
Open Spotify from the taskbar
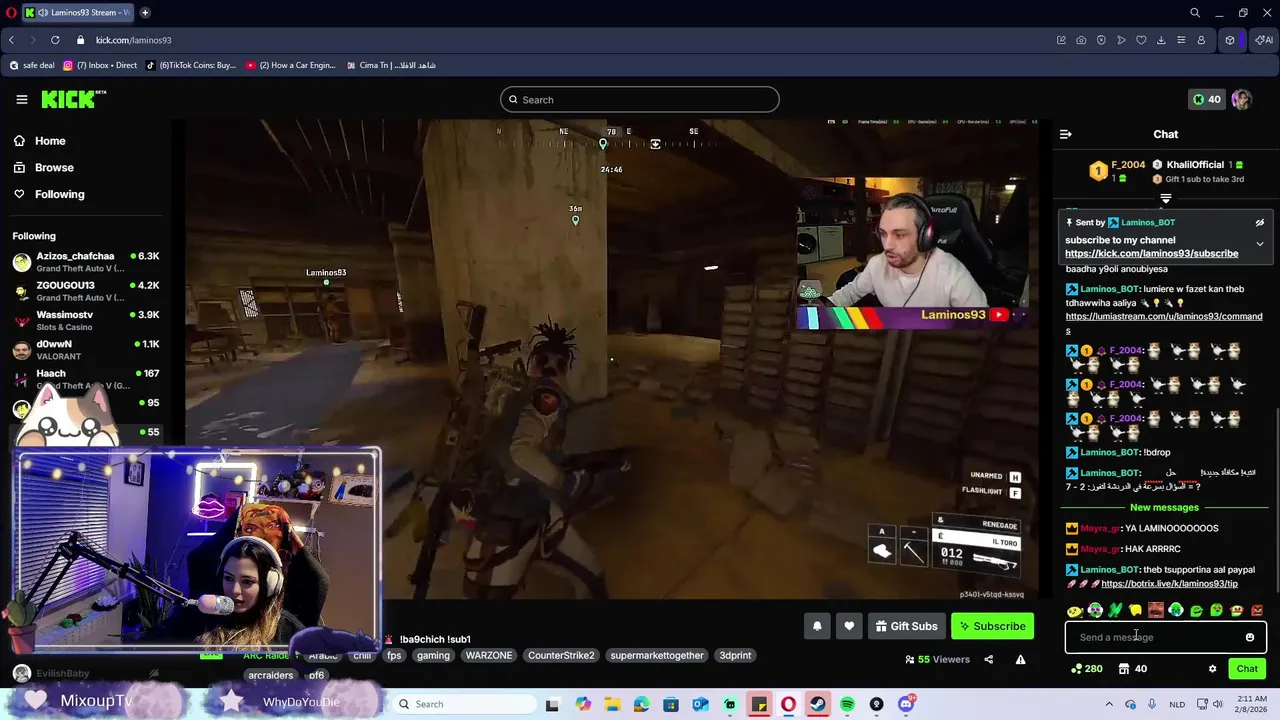(x=847, y=704)
